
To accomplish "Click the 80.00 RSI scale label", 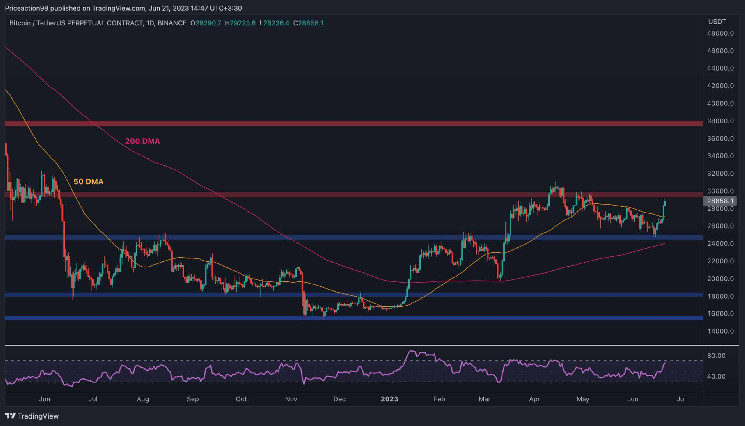I will click(717, 355).
